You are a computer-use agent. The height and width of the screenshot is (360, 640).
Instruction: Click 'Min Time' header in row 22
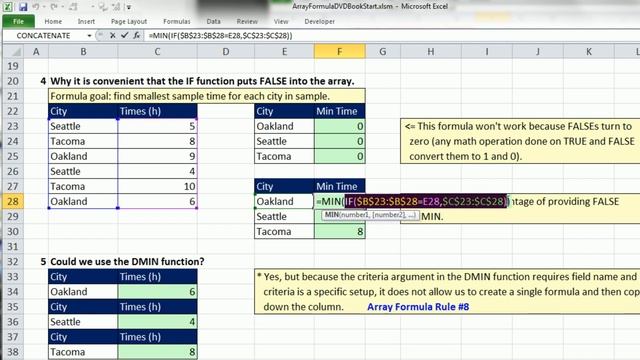pos(340,111)
